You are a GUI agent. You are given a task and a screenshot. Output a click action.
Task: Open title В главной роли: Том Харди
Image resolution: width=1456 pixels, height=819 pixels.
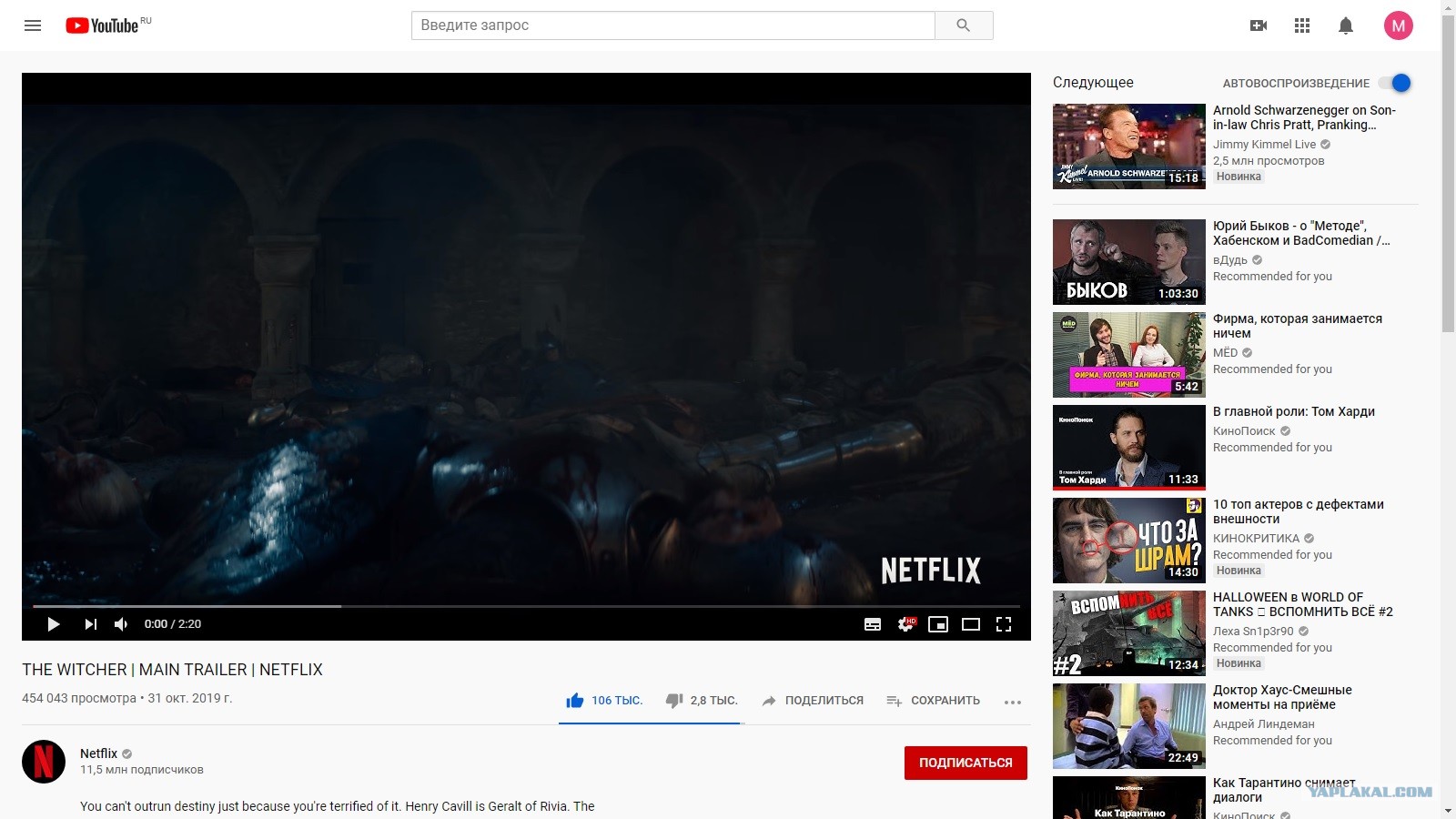coord(1294,411)
